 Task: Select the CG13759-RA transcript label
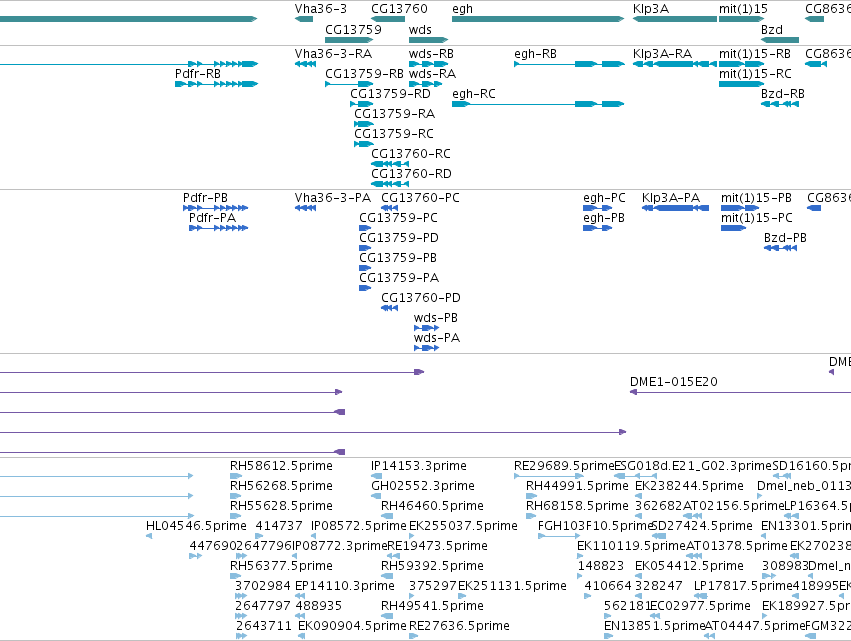click(395, 114)
